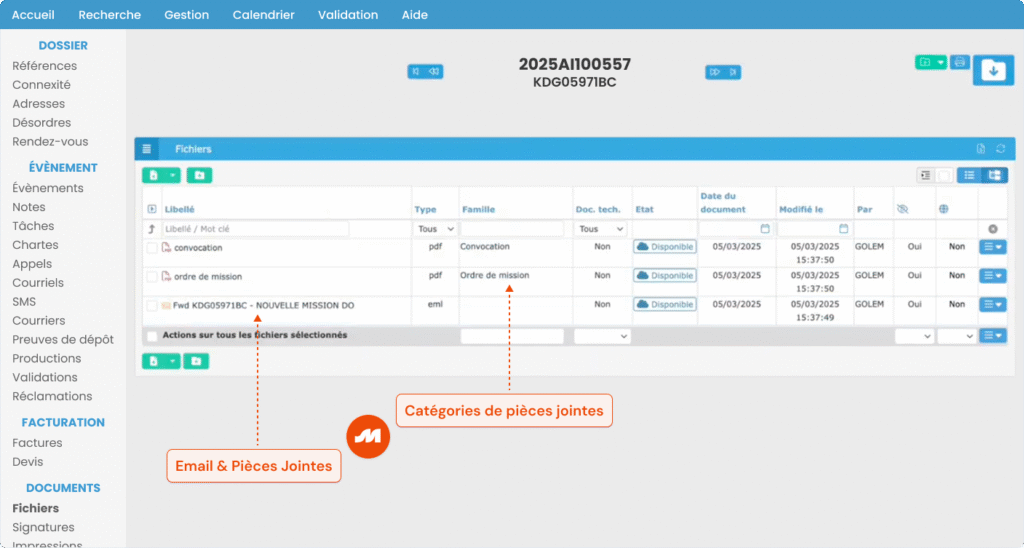1024x548 pixels.
Task: Clear filters with the round X icon
Action: (993, 229)
